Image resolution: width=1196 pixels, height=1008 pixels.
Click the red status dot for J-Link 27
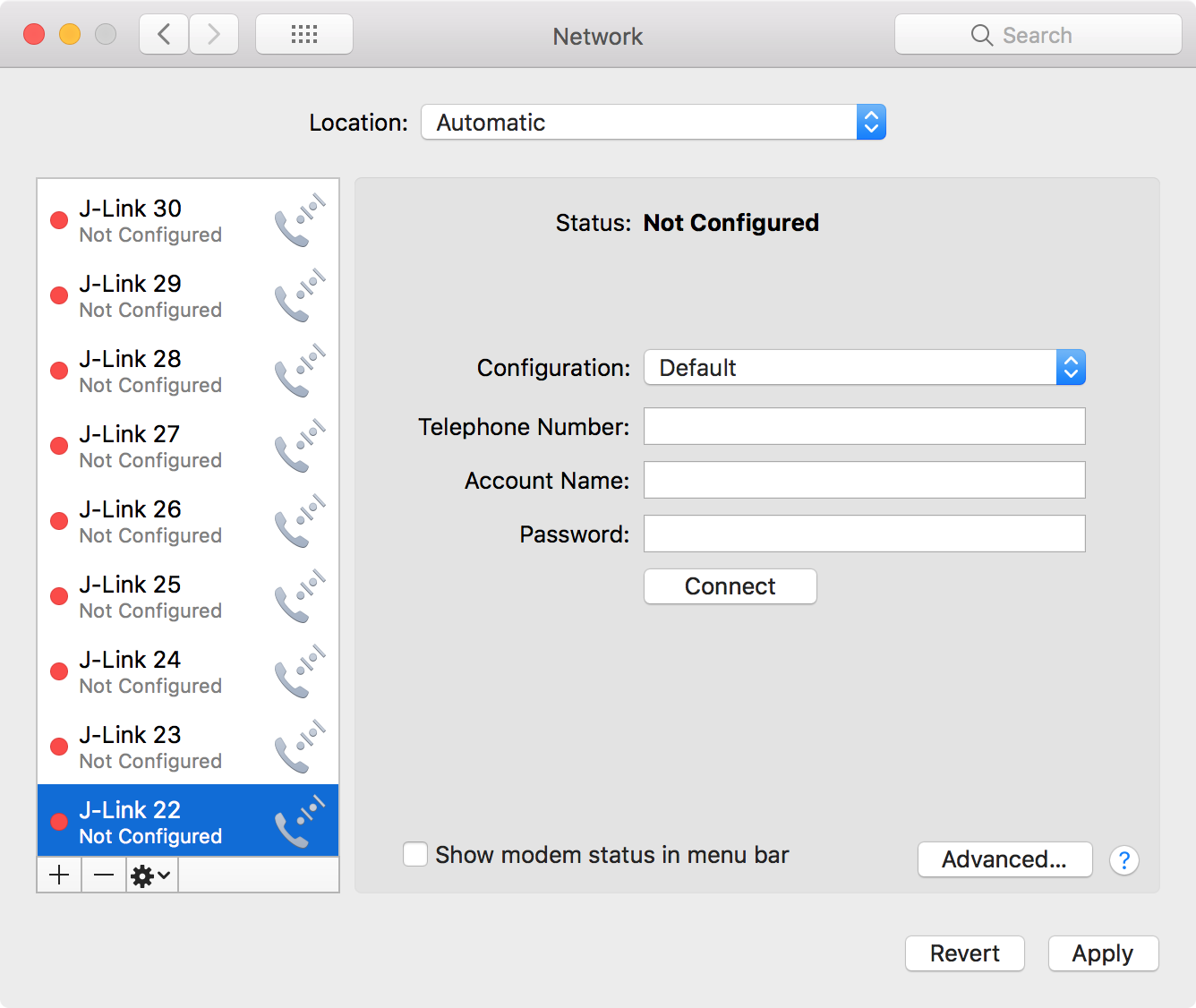tap(59, 446)
